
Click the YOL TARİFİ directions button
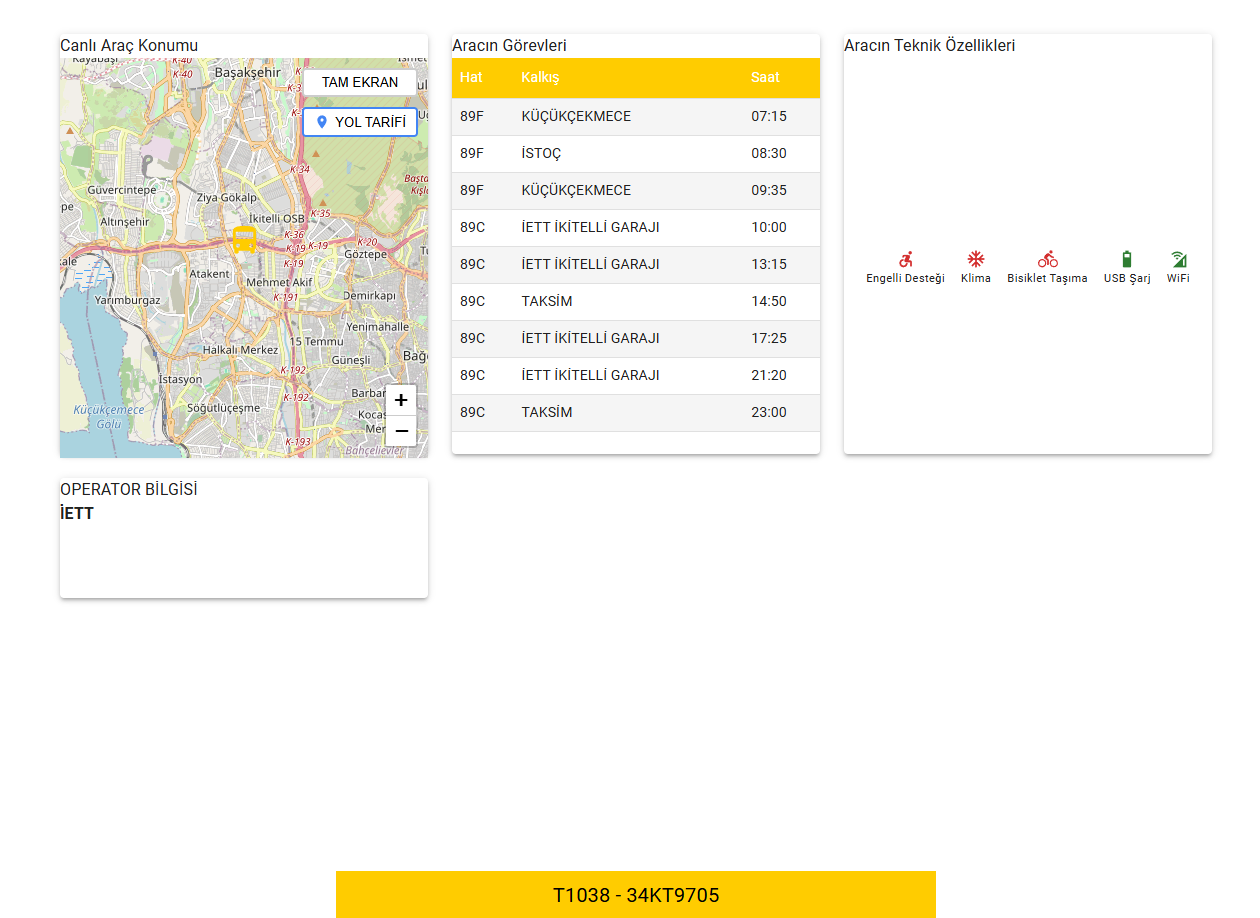(360, 122)
